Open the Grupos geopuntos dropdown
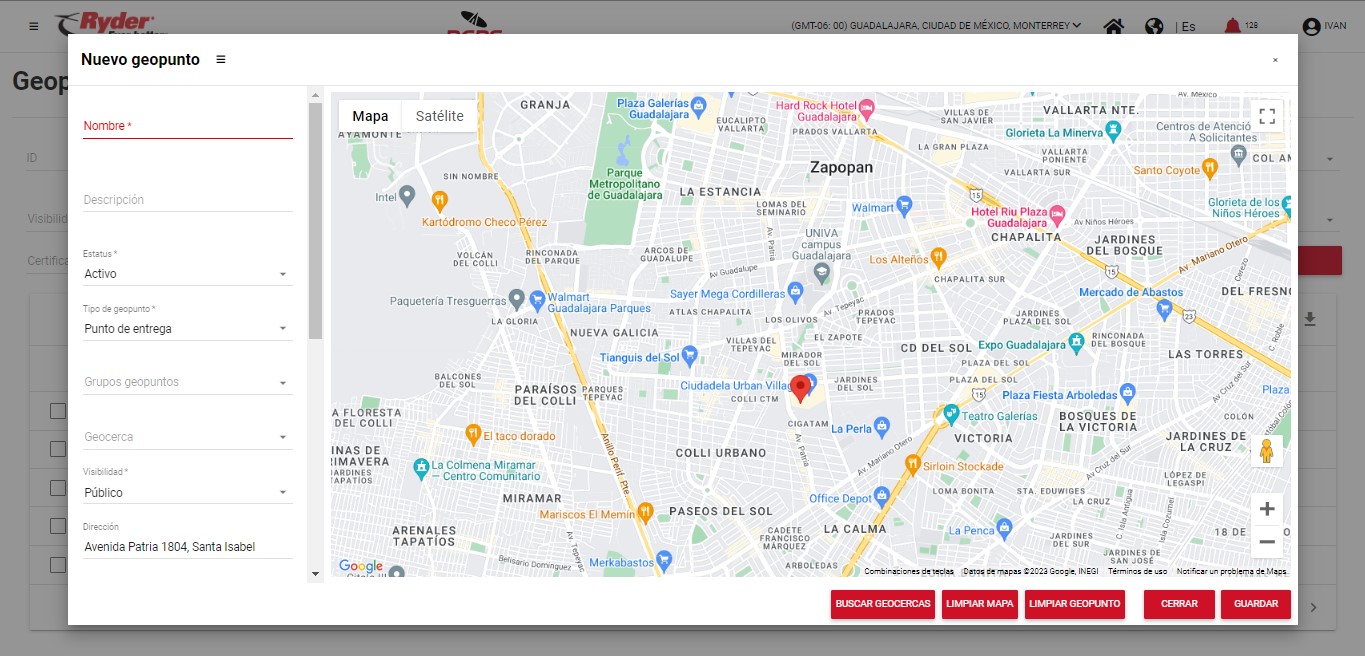The image size is (1365, 656). [188, 383]
